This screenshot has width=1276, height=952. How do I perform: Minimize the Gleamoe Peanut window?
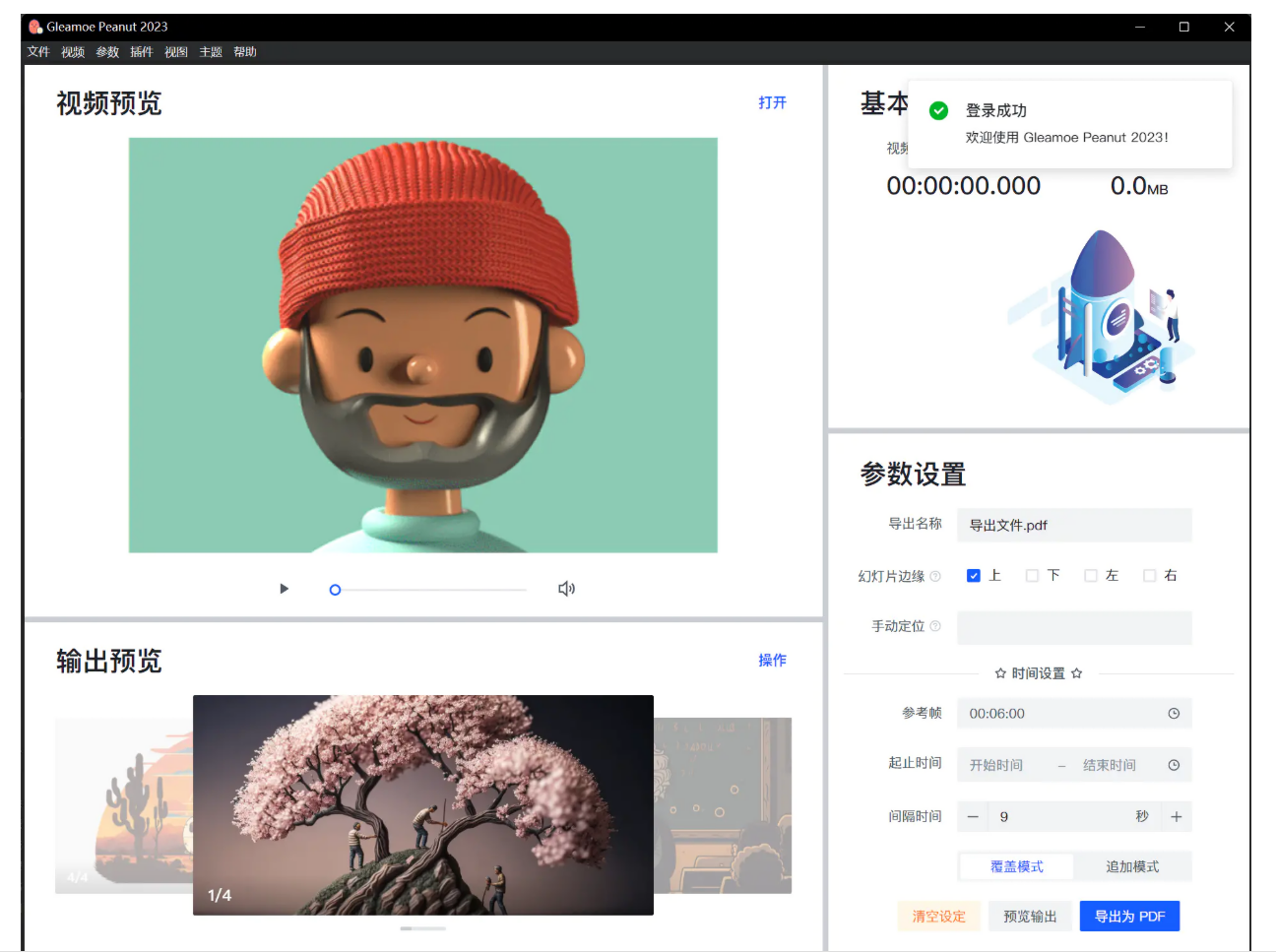coord(1140,27)
